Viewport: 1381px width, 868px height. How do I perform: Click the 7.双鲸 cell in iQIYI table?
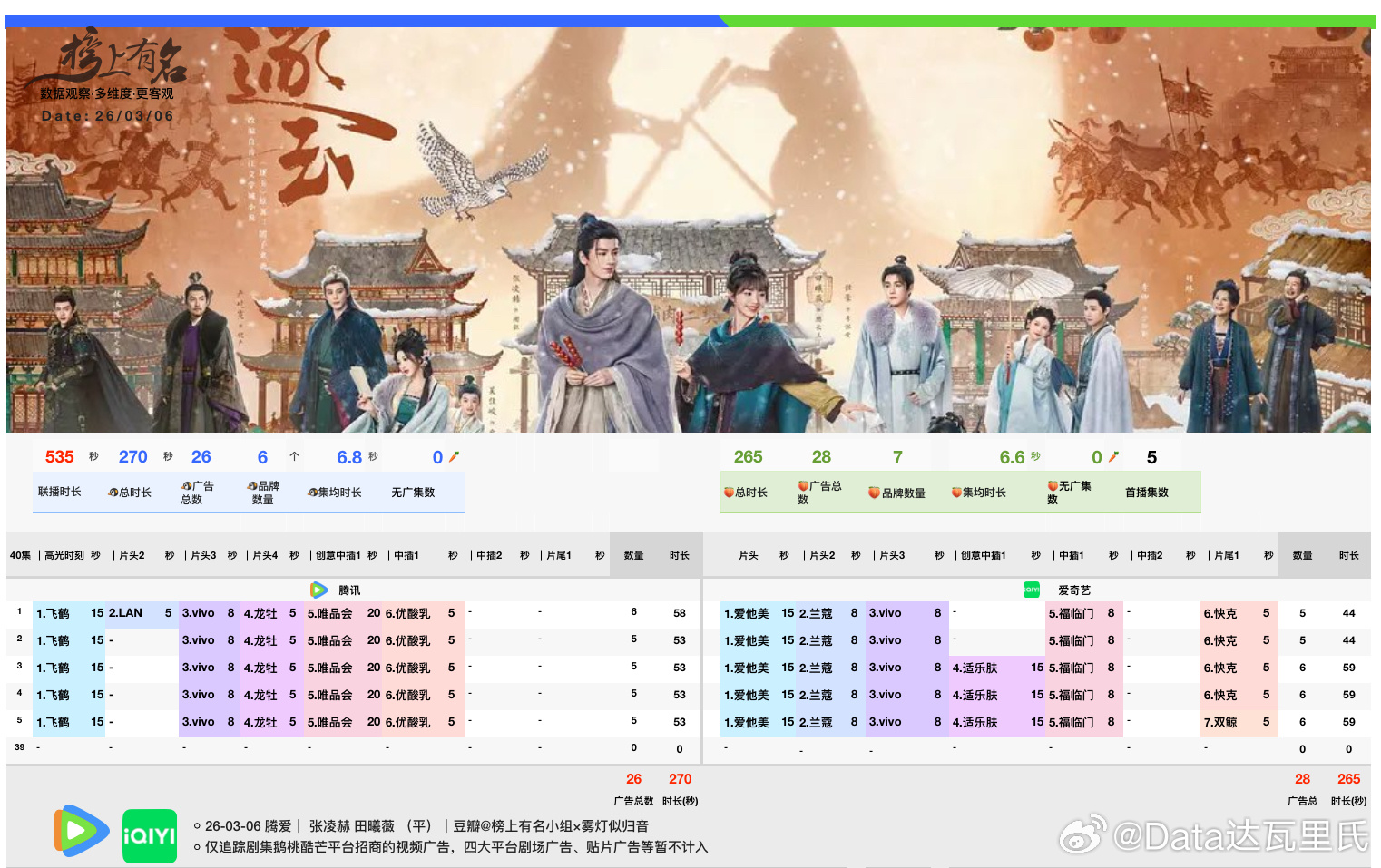[x=1220, y=722]
